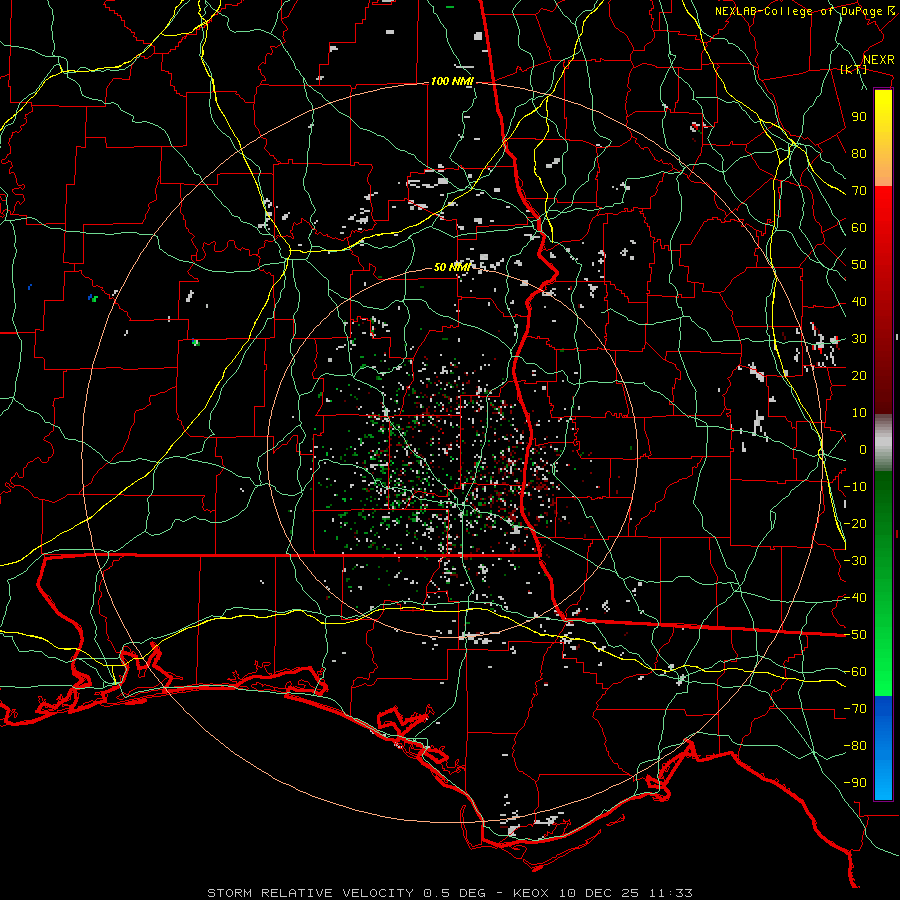Click the blue segment of the color scale
This screenshot has width=900, height=900.
click(x=883, y=748)
